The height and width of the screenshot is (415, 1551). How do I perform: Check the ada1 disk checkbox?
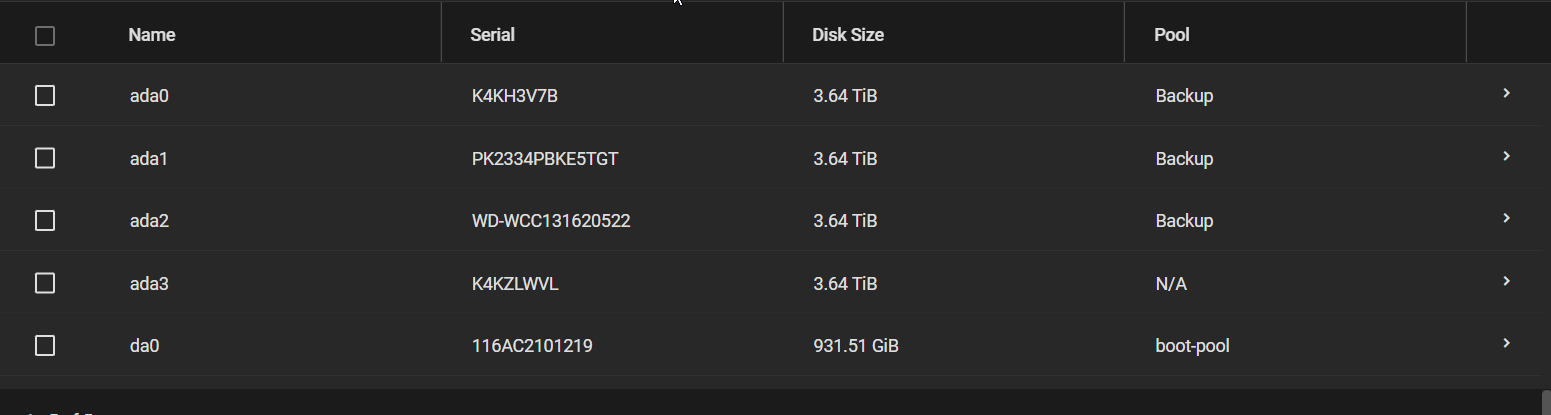pos(45,158)
